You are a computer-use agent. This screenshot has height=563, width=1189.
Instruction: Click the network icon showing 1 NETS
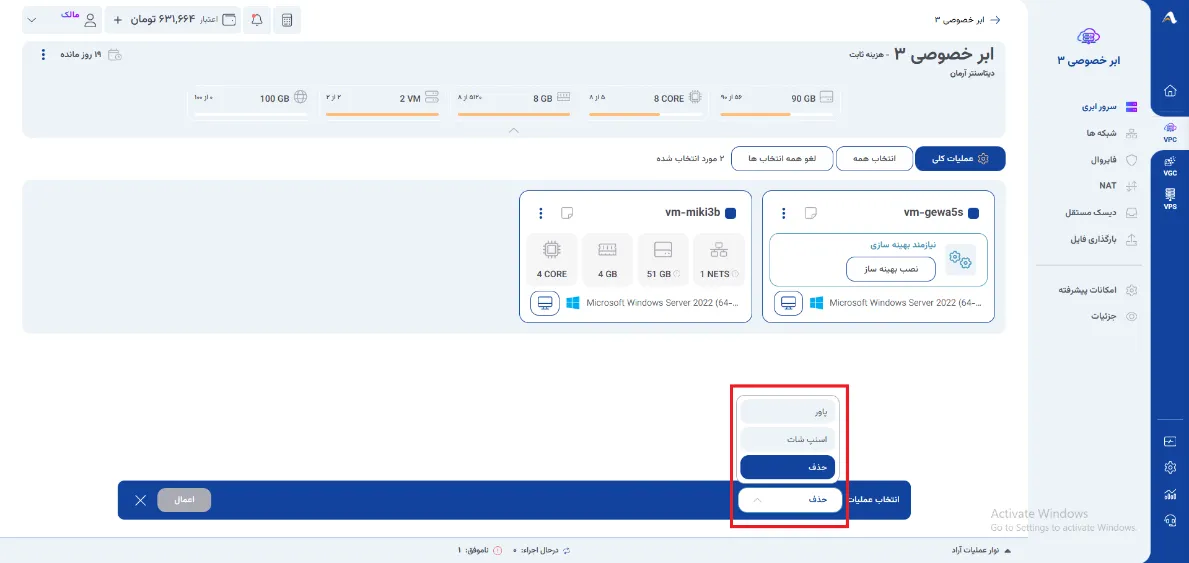click(718, 249)
